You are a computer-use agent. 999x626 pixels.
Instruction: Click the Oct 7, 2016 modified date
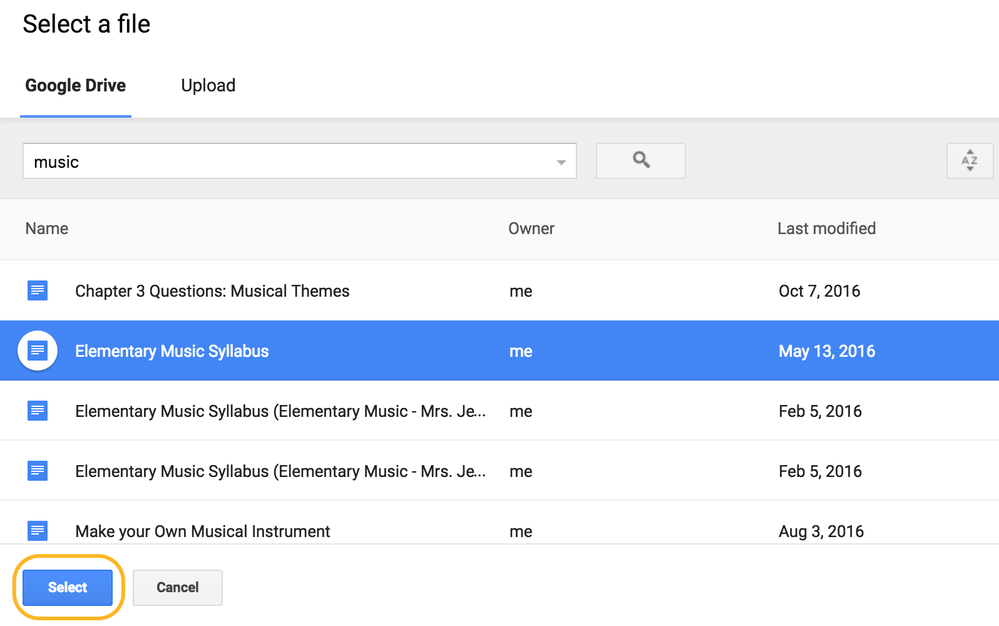819,291
